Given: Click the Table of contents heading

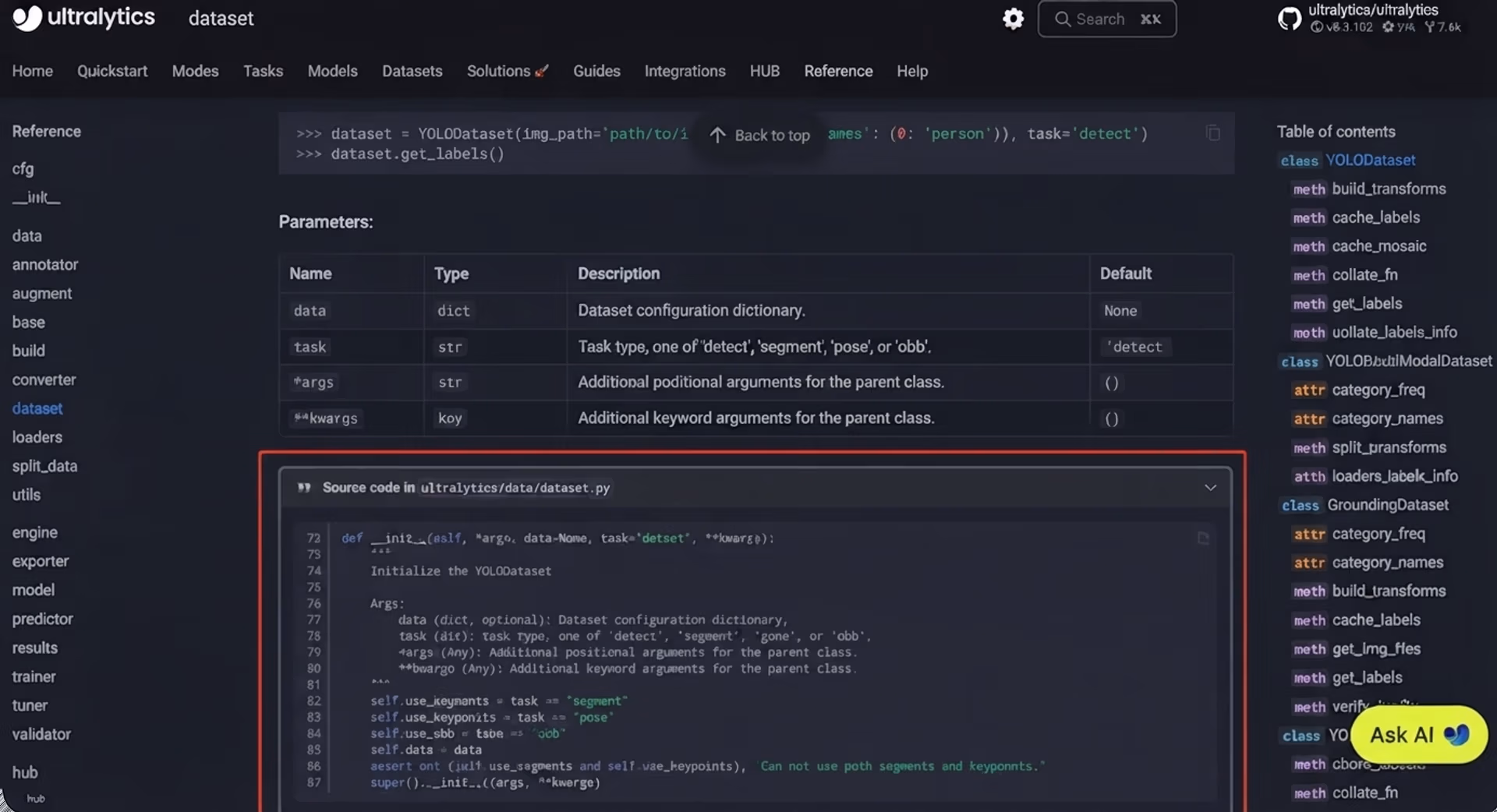Looking at the screenshot, I should (x=1336, y=132).
